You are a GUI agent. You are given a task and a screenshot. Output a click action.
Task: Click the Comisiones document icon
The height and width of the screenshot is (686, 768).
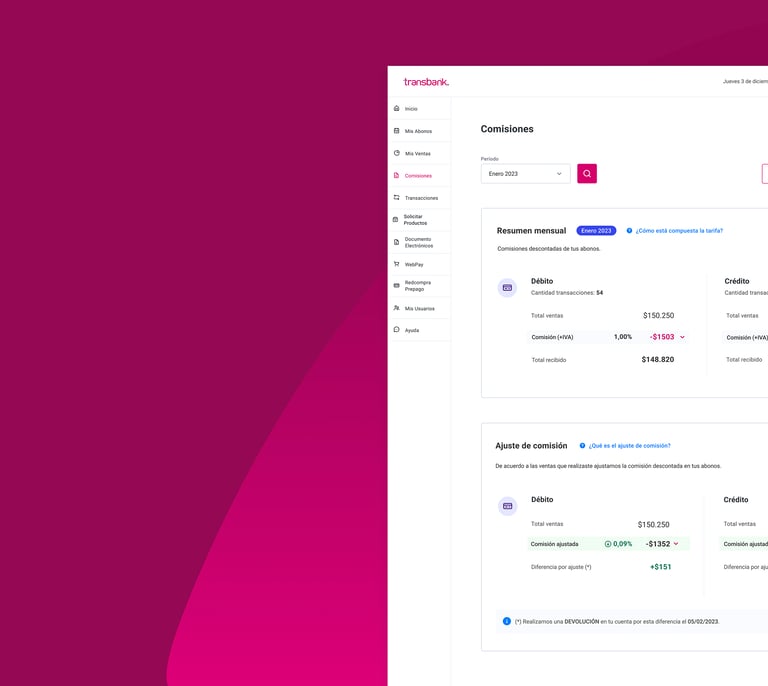click(396, 175)
